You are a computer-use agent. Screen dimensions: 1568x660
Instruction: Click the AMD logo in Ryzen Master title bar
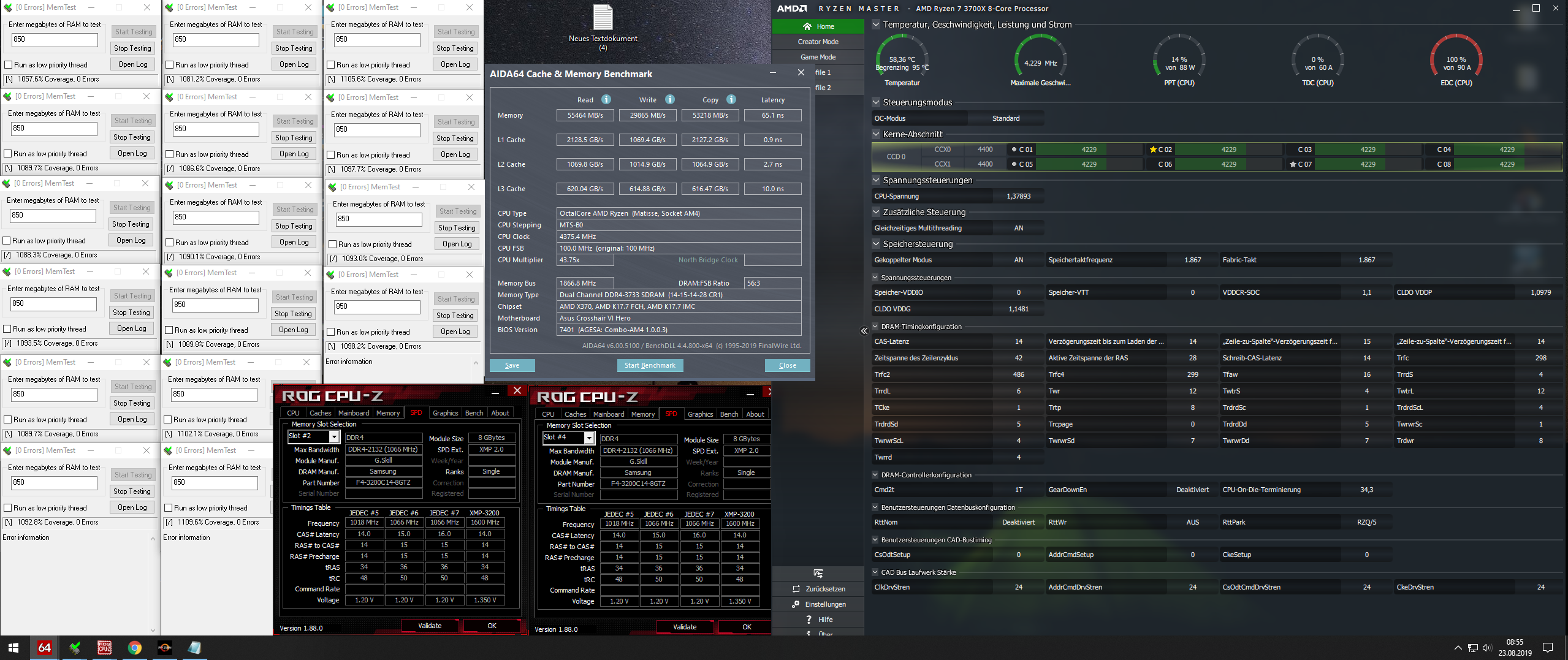pyautogui.click(x=792, y=9)
